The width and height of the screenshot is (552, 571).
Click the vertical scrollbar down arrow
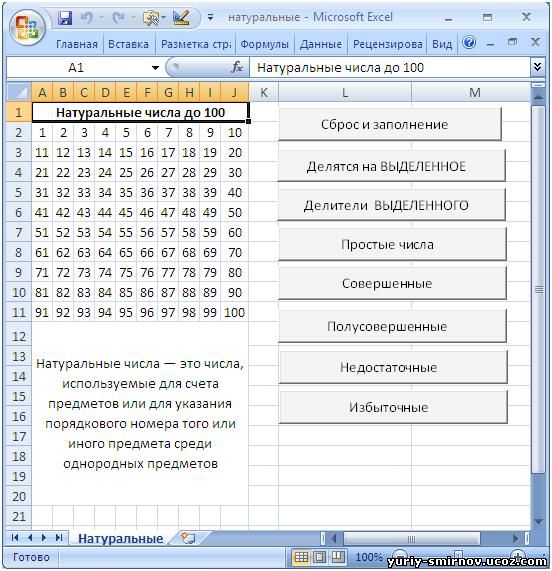[538, 521]
